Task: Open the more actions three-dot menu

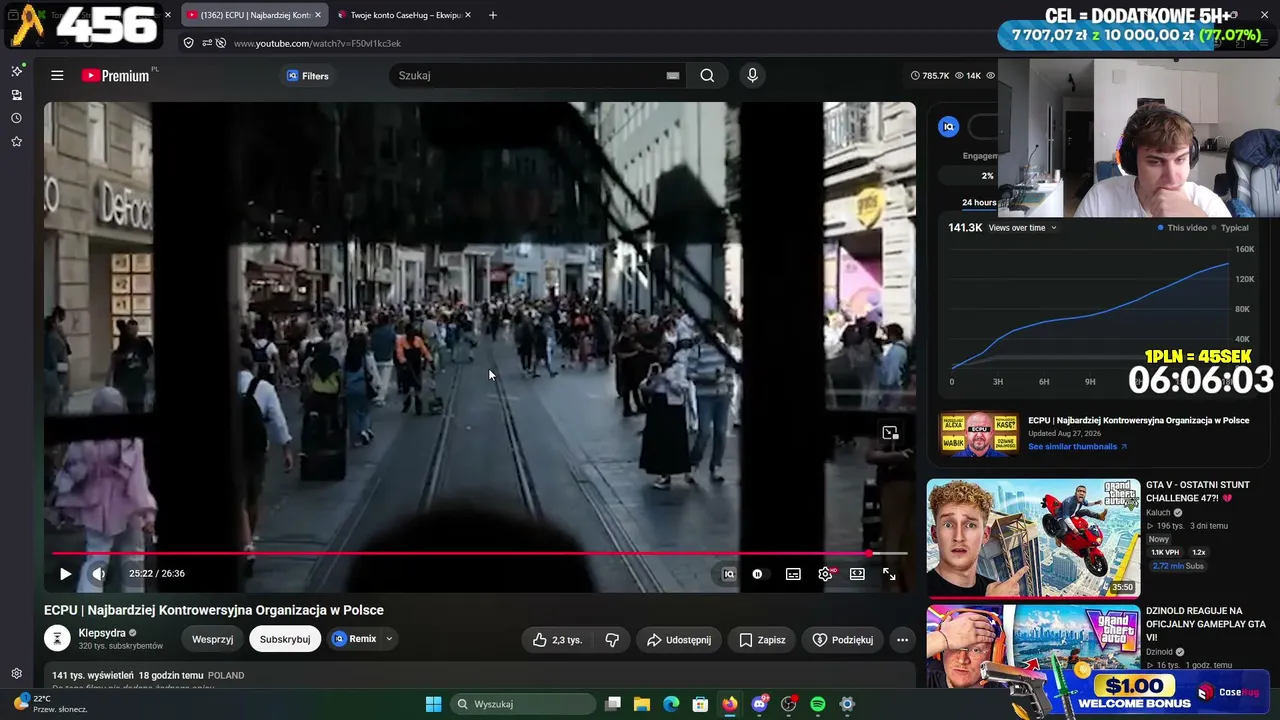Action: point(902,640)
